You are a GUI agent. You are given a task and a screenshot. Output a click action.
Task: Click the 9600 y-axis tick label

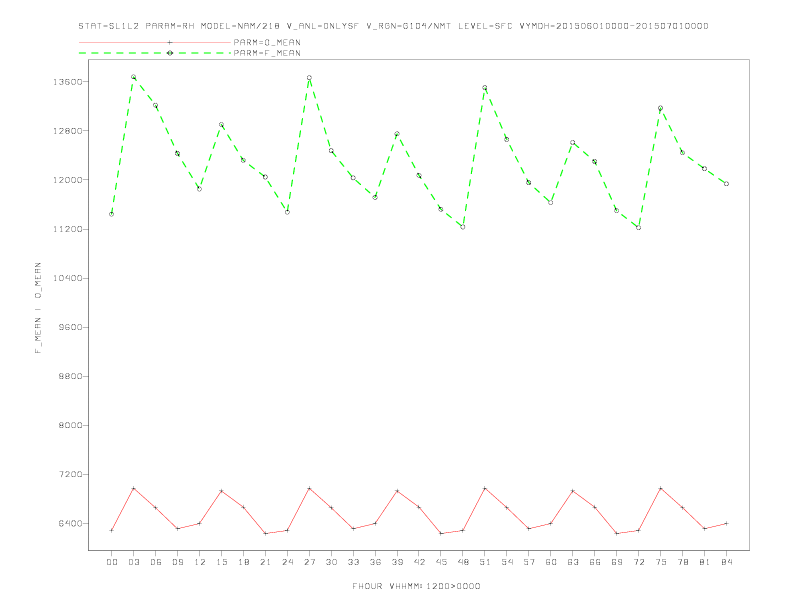[x=70, y=327]
